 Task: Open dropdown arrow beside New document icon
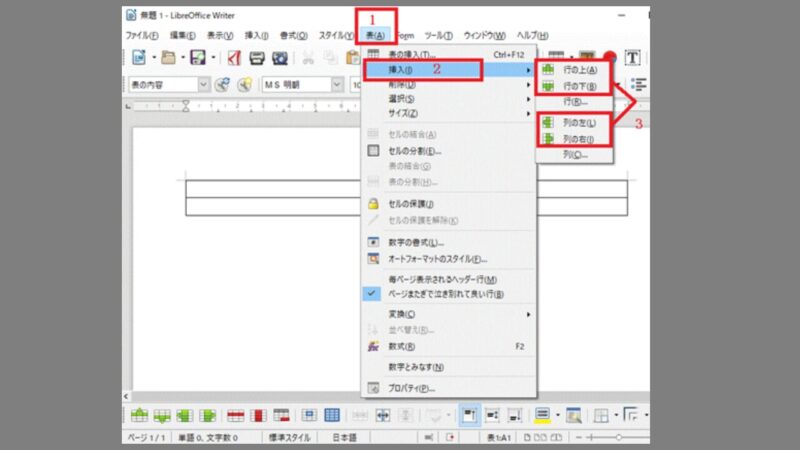click(x=154, y=58)
